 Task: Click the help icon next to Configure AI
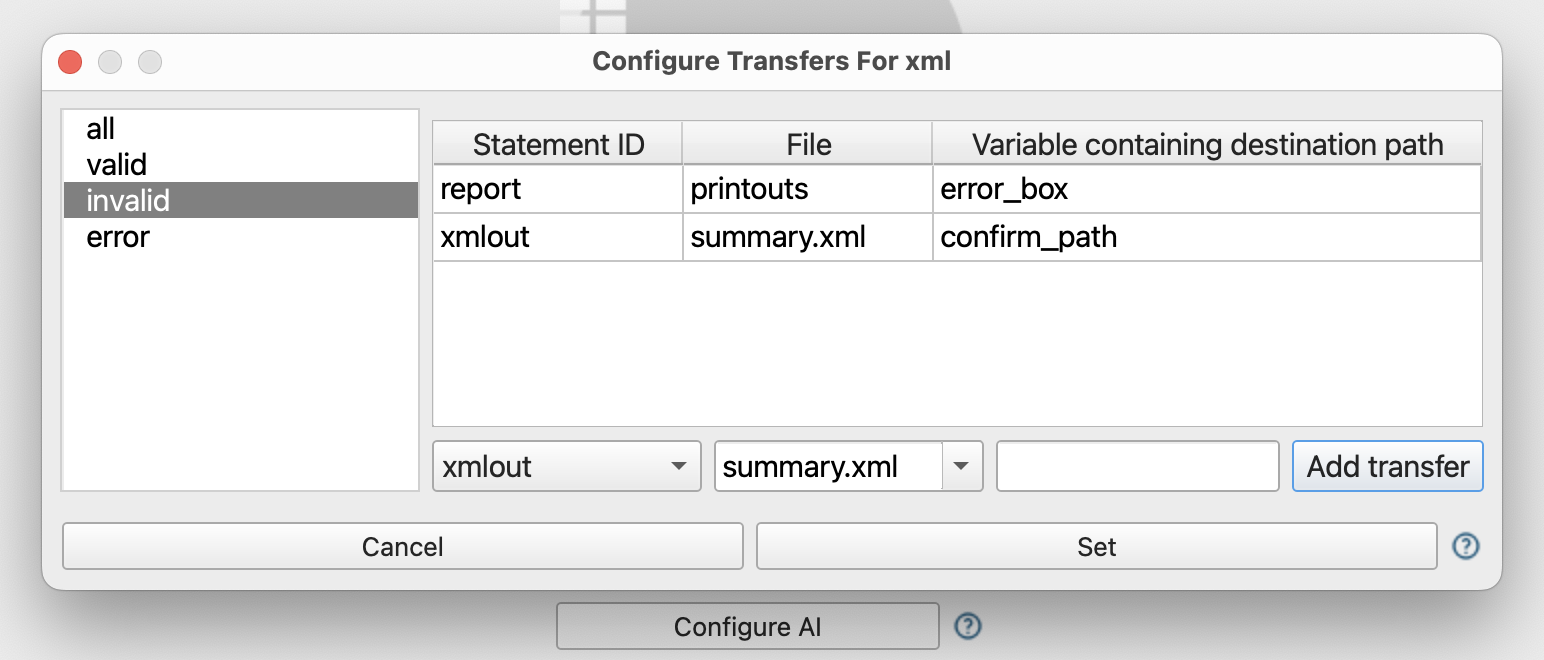coord(968,626)
